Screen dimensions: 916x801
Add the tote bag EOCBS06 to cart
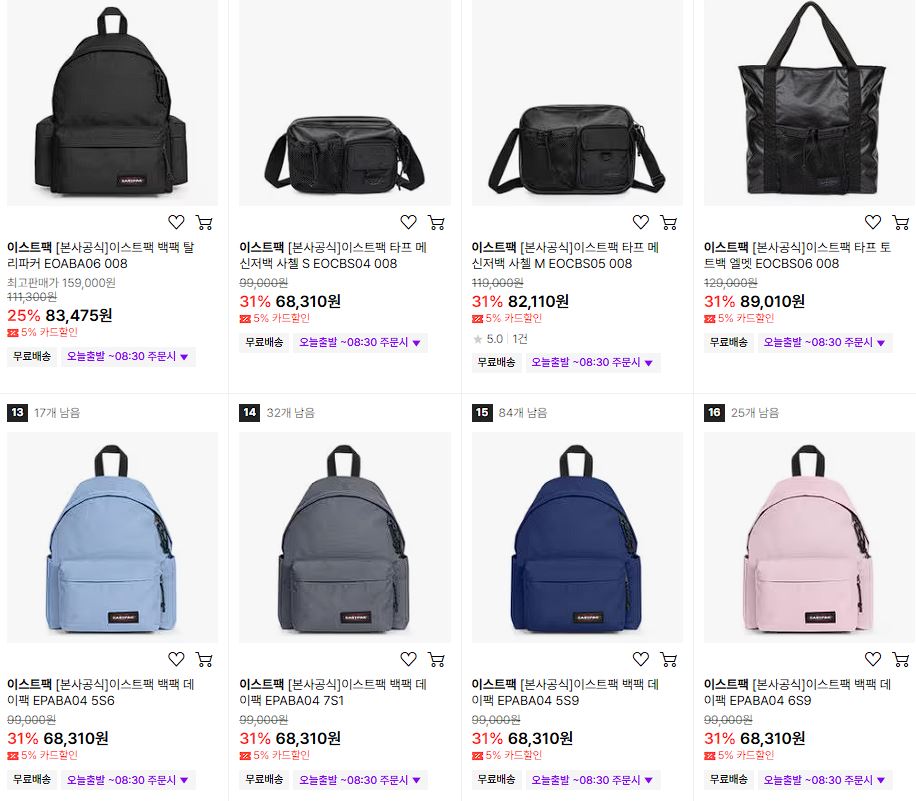click(901, 222)
